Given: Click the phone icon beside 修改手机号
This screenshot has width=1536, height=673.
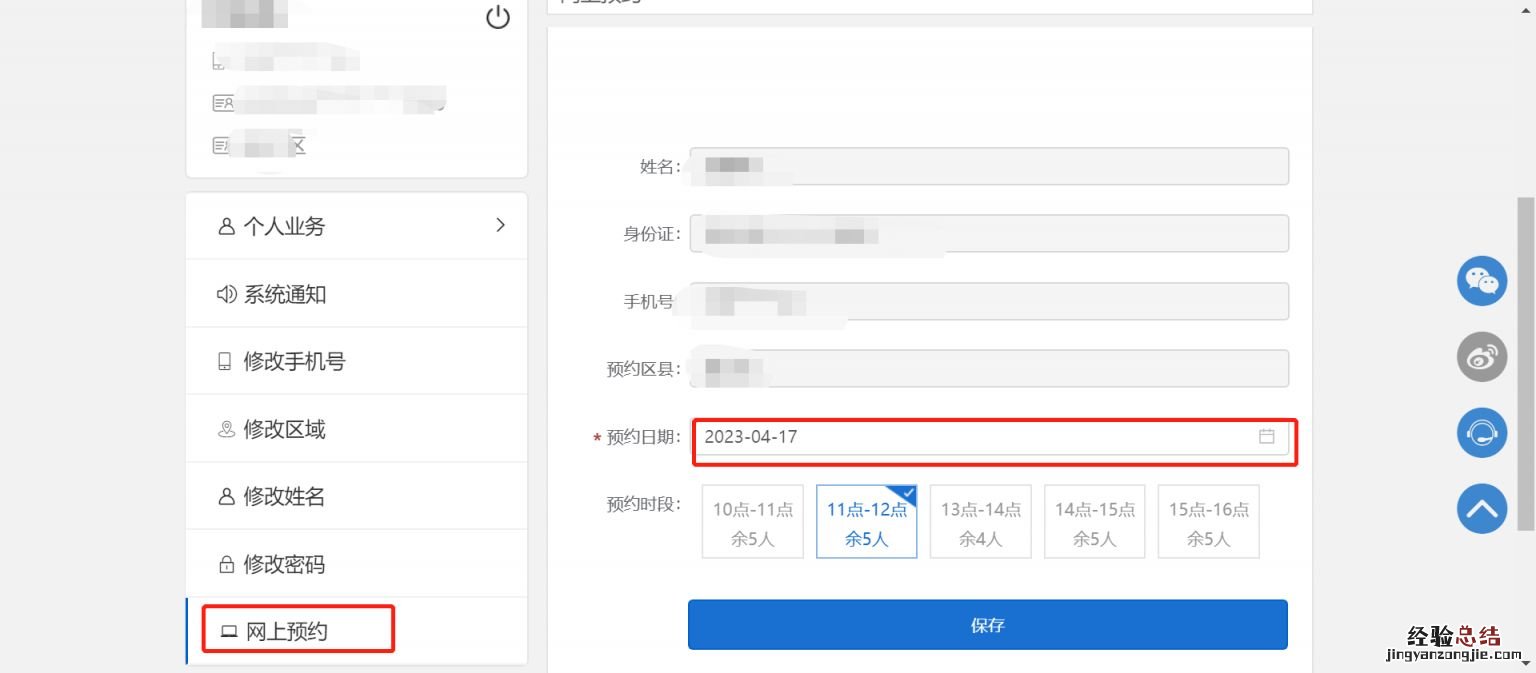Looking at the screenshot, I should click(224, 360).
